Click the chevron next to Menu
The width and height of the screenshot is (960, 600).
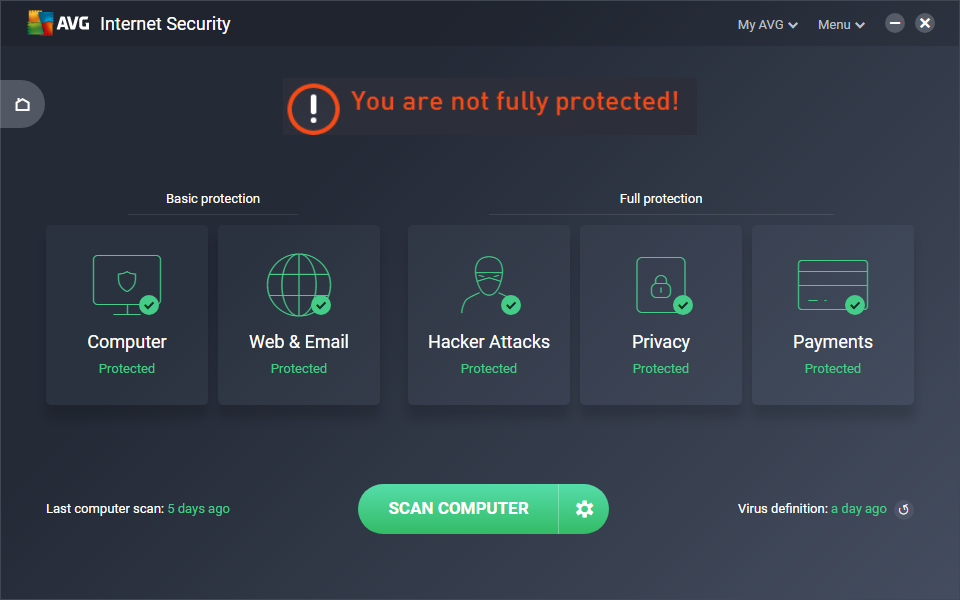(860, 26)
